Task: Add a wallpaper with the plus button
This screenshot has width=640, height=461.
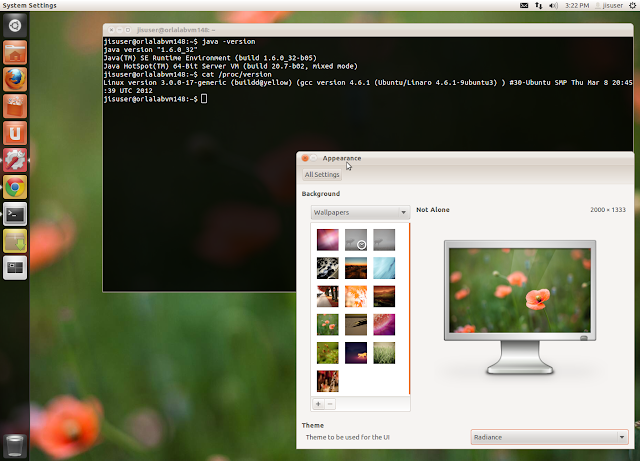Action: [x=318, y=404]
